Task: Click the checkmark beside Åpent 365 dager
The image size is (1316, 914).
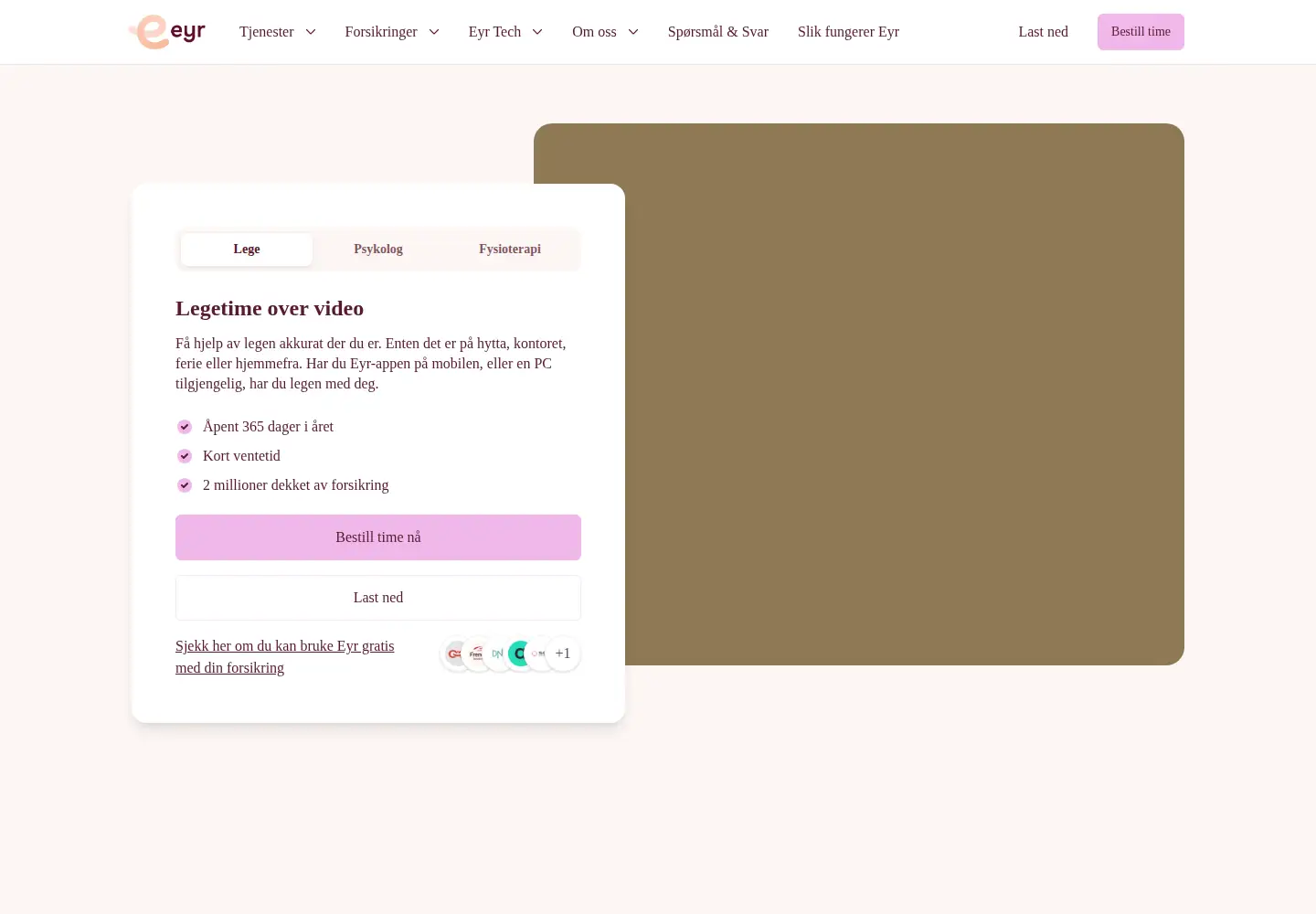Action: point(185,427)
